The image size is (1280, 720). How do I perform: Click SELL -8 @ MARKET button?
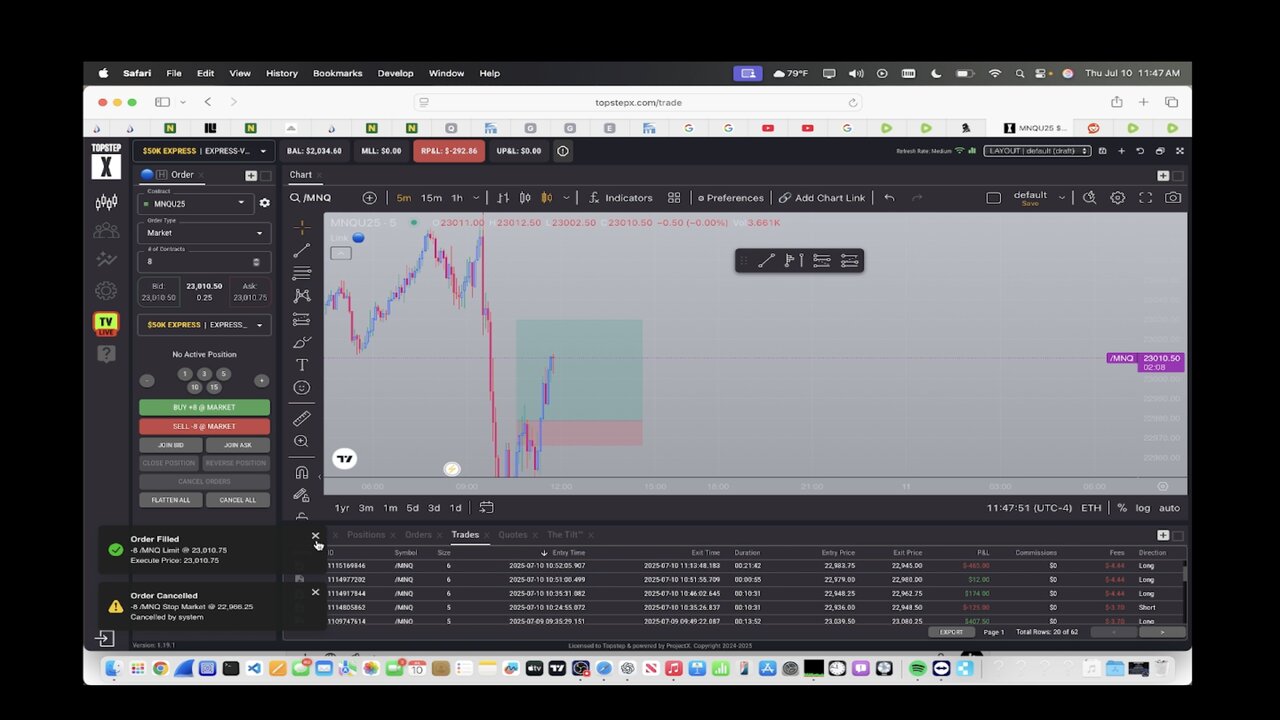click(x=204, y=426)
